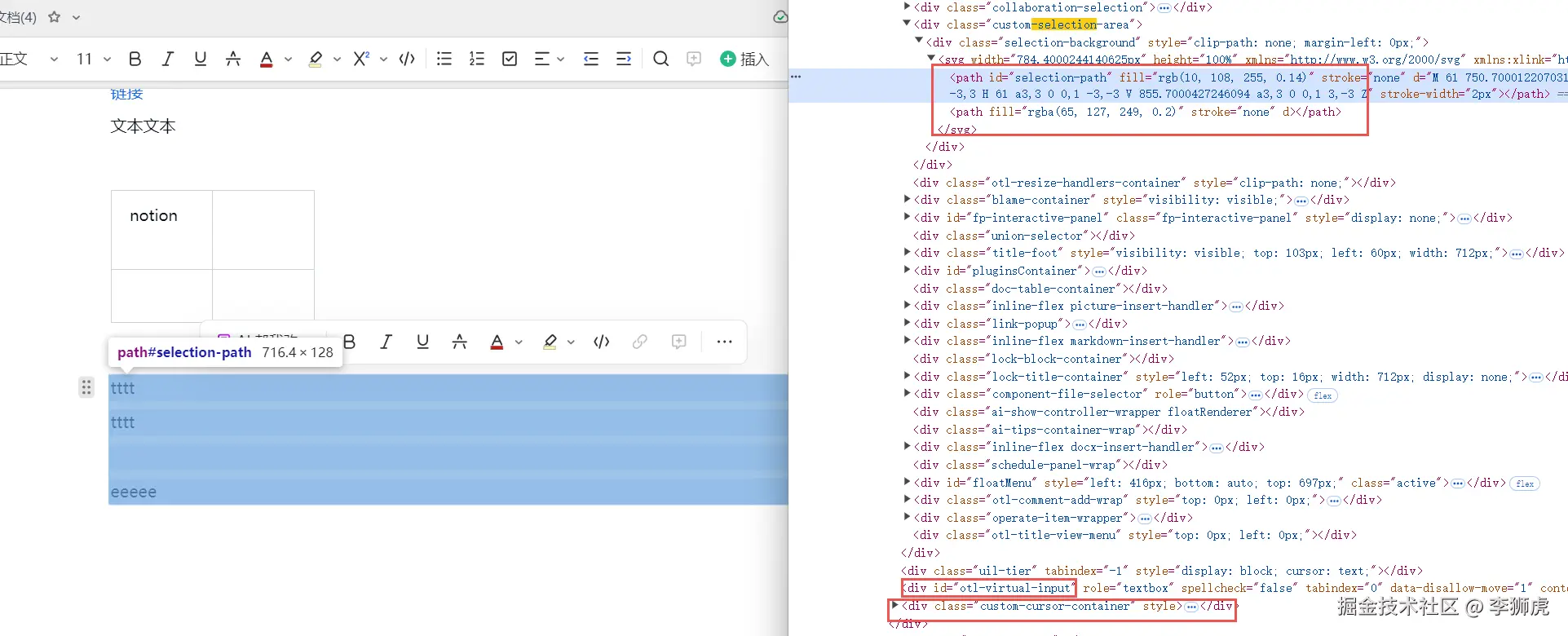1568x636 pixels.
Task: Click the green 插入 insert button
Action: coord(744,59)
